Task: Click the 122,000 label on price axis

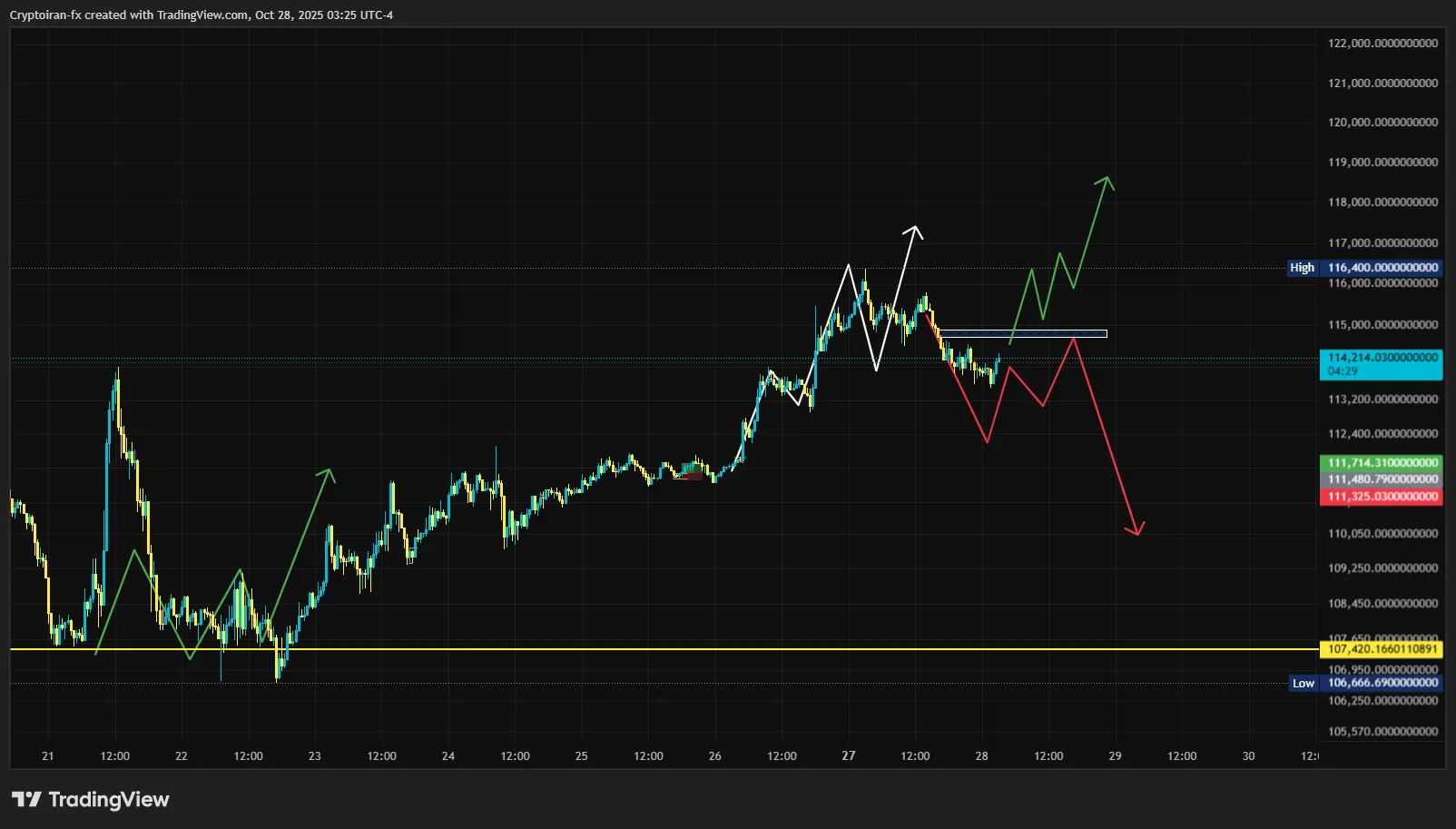Action: pos(1382,44)
